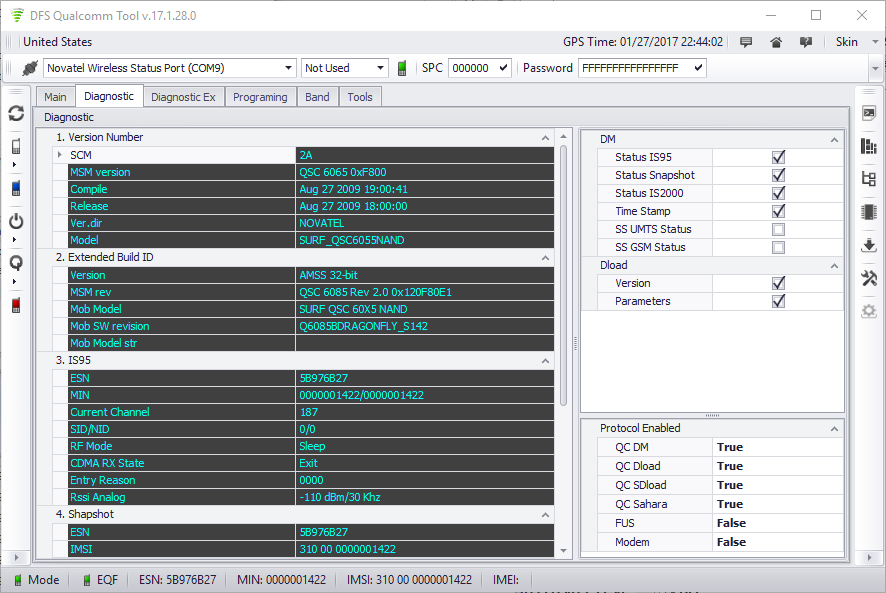Click the chat message icon in top bar
The width and height of the screenshot is (886, 593).
(746, 42)
